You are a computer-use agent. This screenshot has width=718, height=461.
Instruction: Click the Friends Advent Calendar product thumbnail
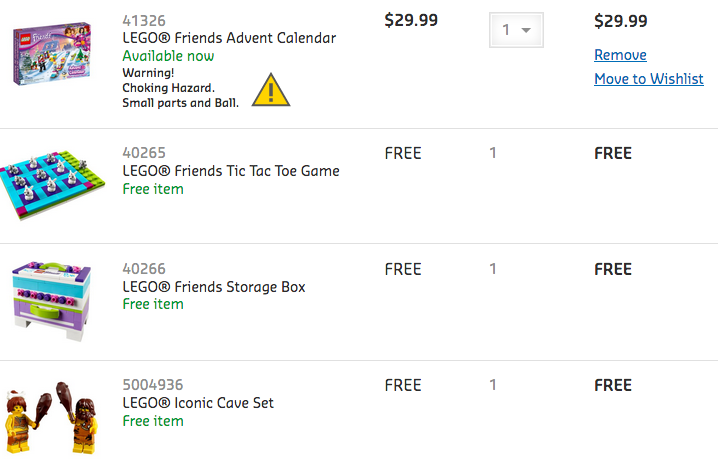point(55,53)
